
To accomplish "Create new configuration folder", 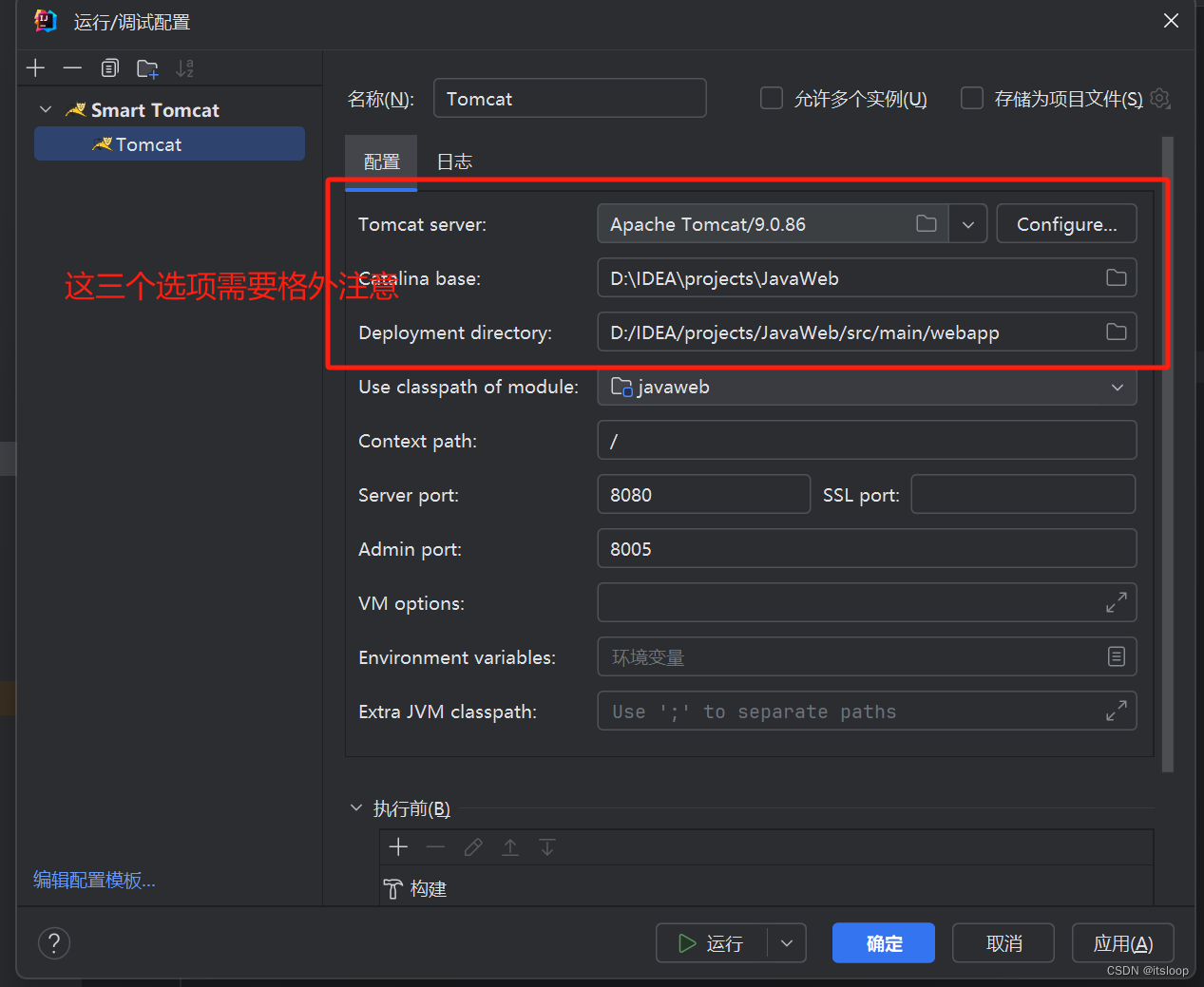I will (x=147, y=68).
